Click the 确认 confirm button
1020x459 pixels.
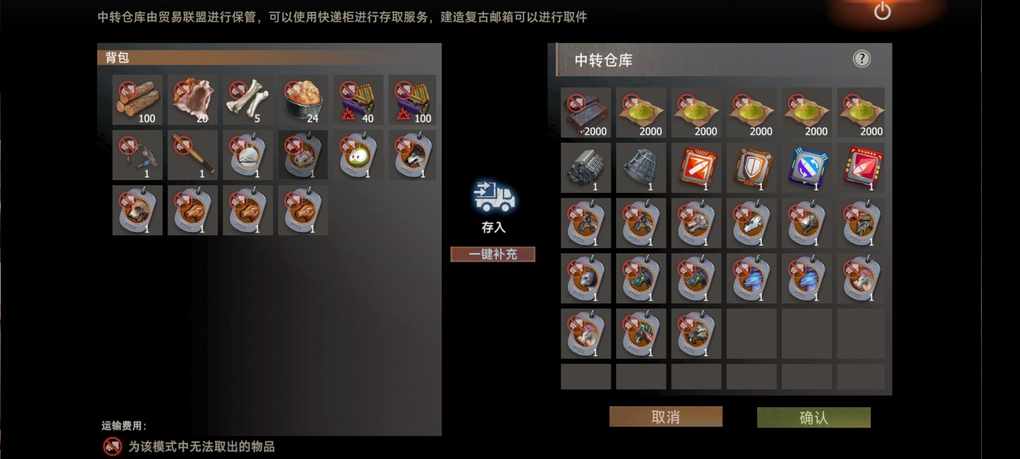(814, 417)
